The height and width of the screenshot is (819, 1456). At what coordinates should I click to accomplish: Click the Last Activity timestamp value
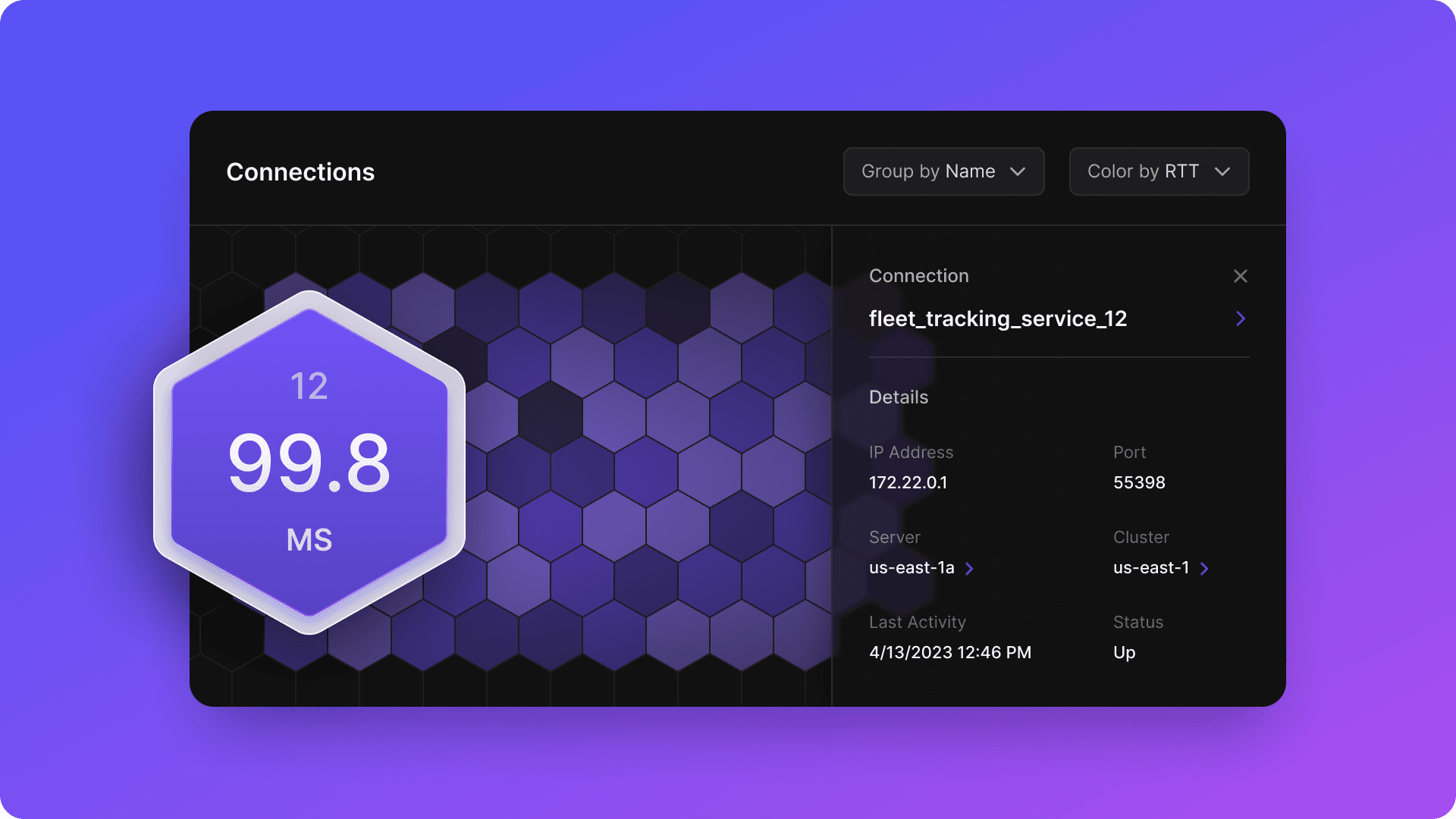pyautogui.click(x=949, y=652)
